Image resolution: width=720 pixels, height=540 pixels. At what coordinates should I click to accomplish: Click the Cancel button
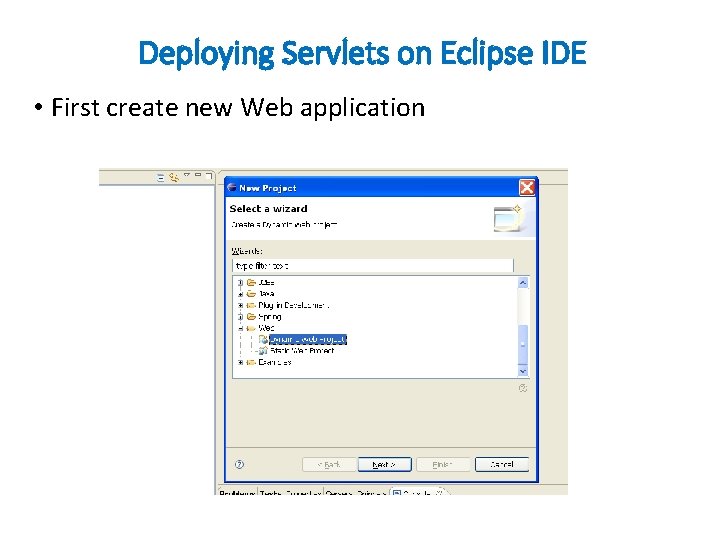point(502,464)
